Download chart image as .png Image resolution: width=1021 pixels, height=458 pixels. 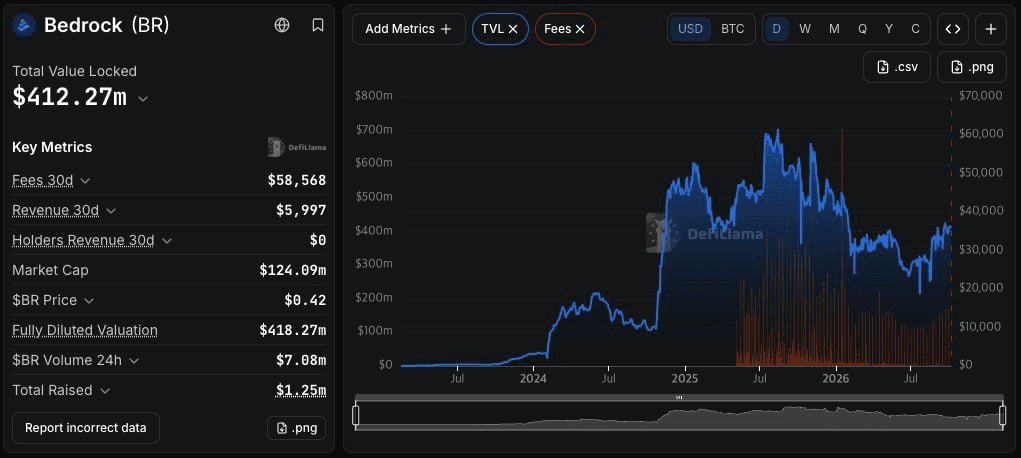pyautogui.click(x=972, y=67)
